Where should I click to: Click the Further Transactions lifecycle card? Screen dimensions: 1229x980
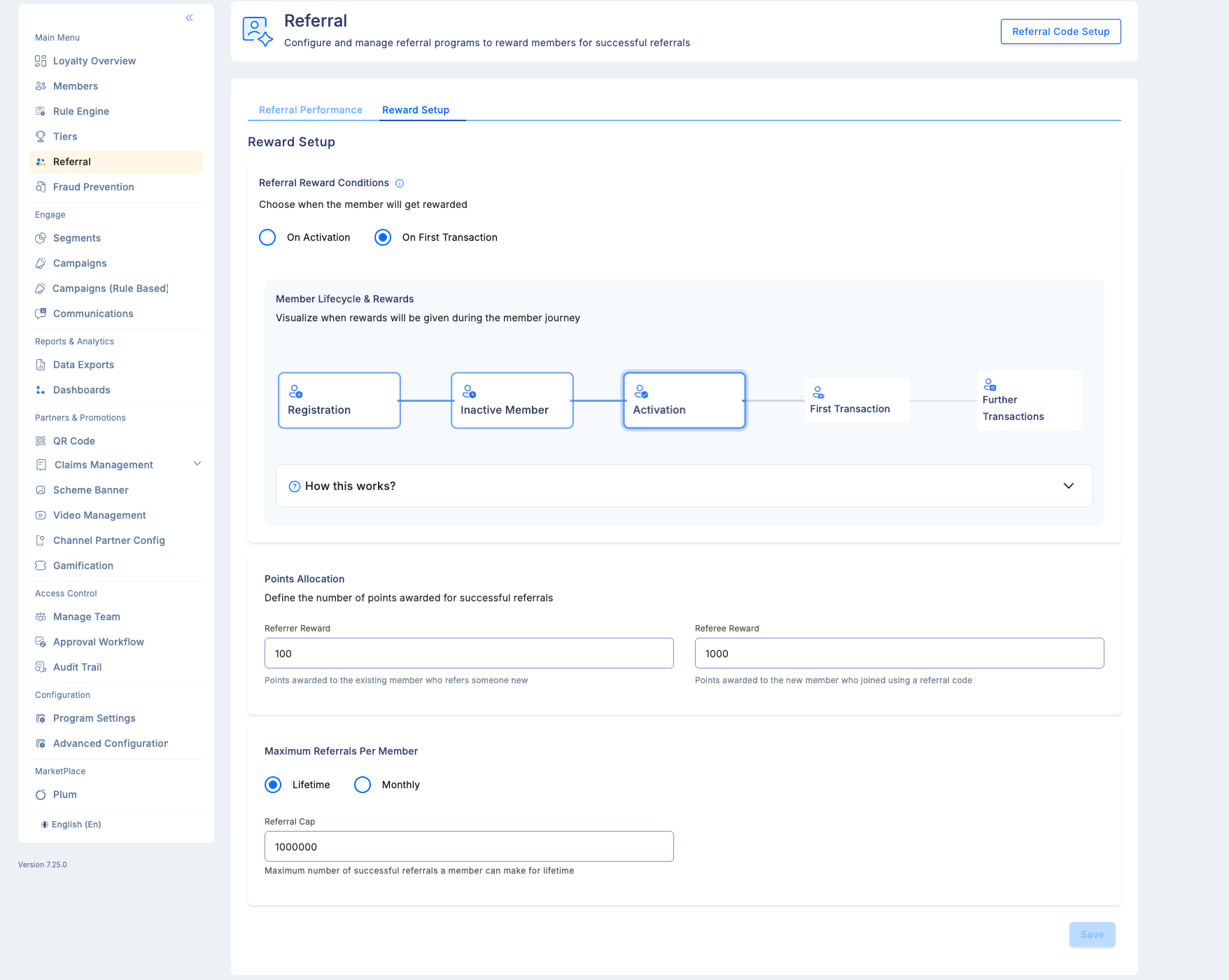[x=1030, y=400]
